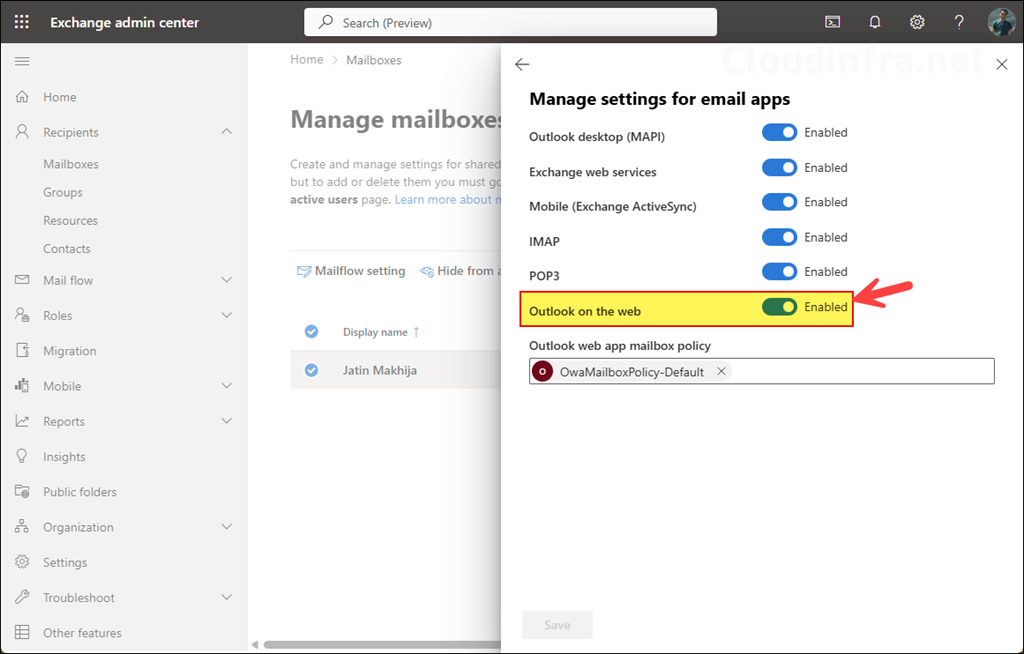1024x654 pixels.
Task: Expand the Roles section in the sidebar
Action: click(61, 315)
